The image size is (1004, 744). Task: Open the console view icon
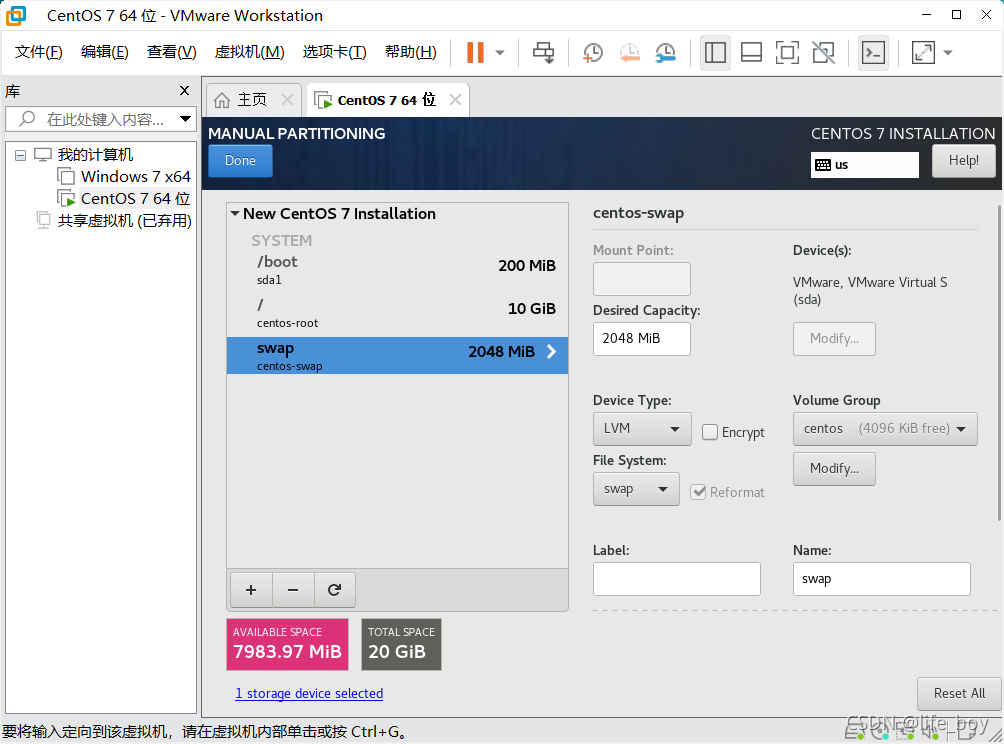click(873, 53)
